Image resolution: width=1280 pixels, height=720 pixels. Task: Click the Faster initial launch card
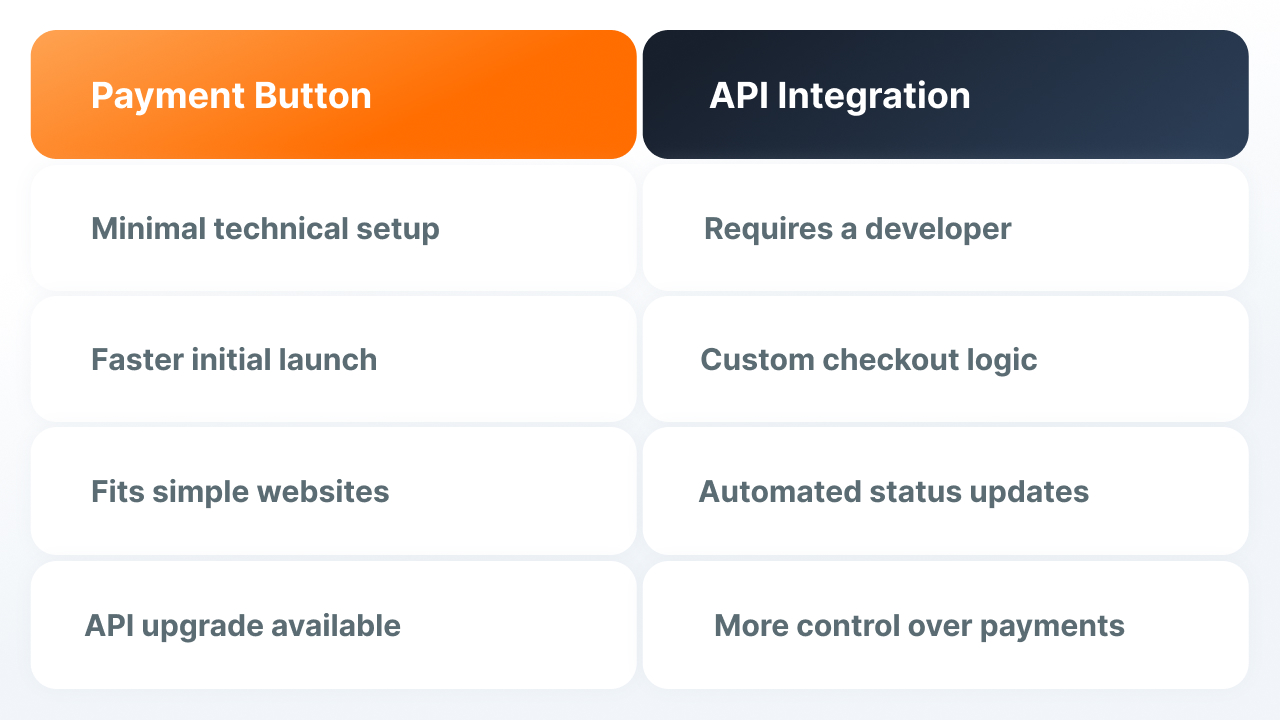coord(334,359)
